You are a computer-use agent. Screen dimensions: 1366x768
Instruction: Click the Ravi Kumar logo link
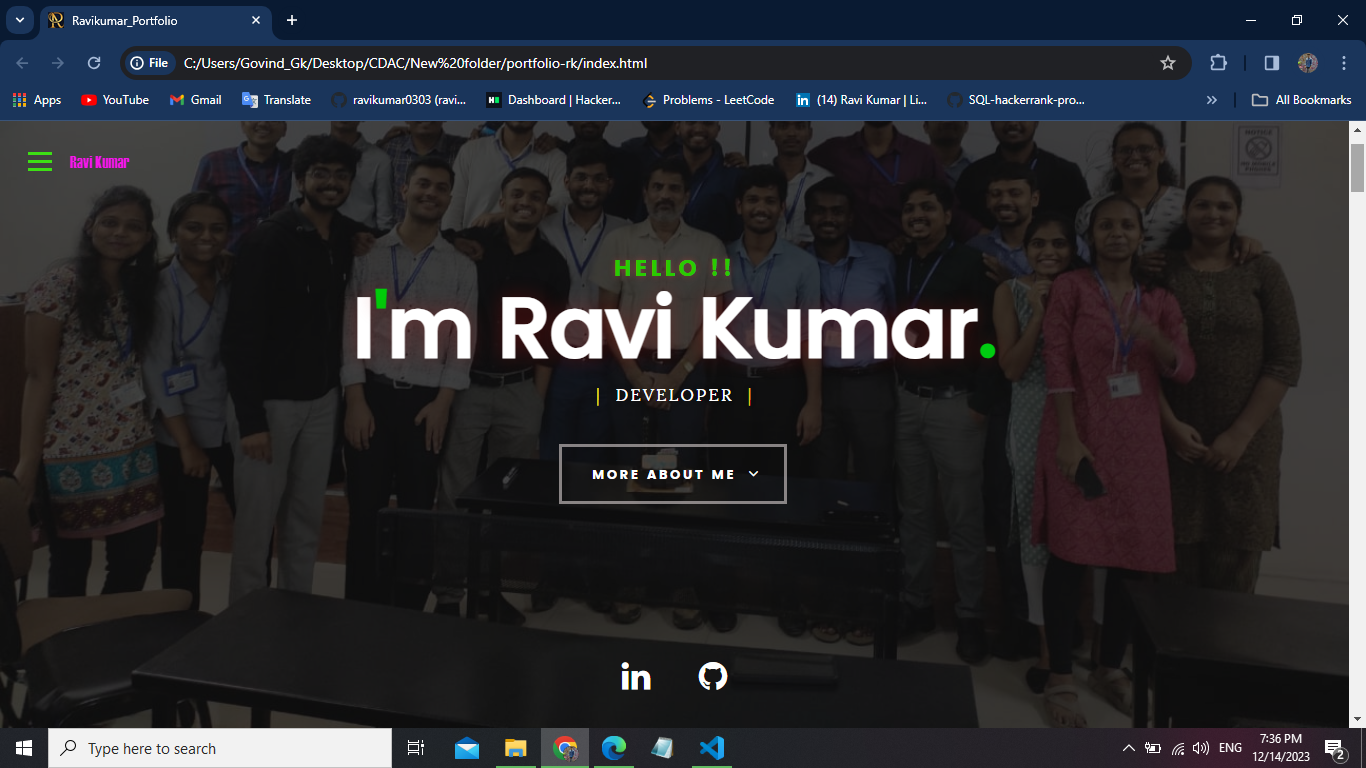[x=97, y=161]
